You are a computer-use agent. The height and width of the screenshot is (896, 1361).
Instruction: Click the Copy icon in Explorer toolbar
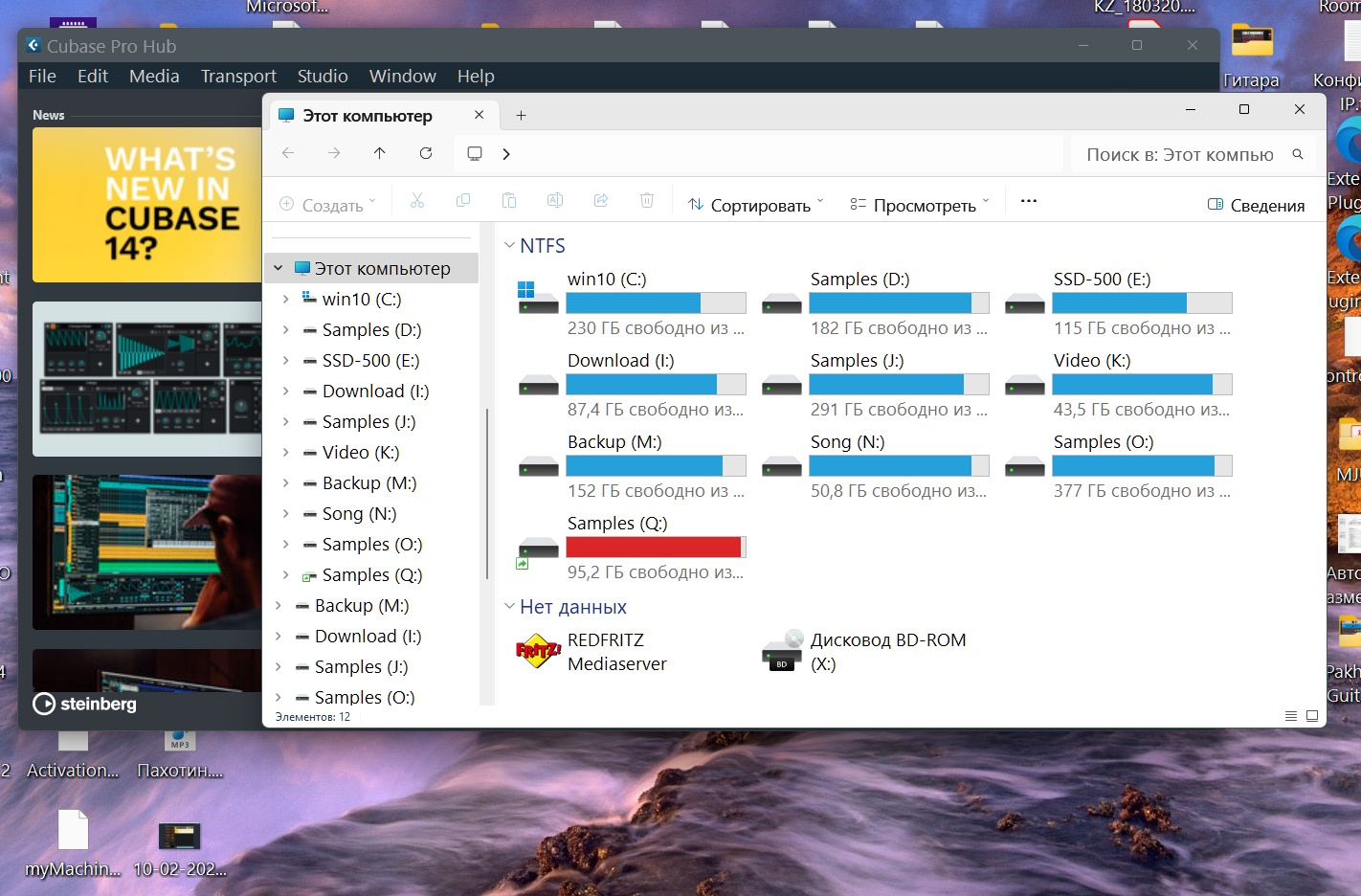[x=463, y=201]
